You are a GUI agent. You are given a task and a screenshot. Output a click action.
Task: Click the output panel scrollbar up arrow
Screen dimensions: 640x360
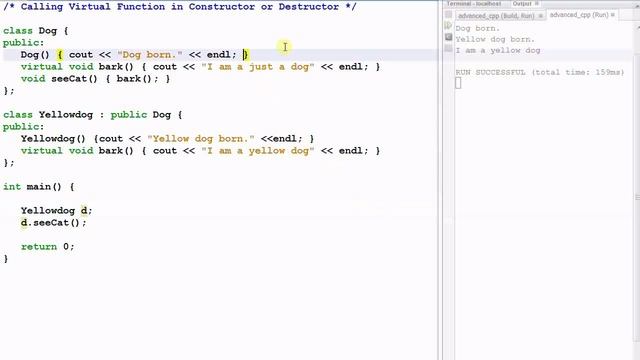(637, 27)
